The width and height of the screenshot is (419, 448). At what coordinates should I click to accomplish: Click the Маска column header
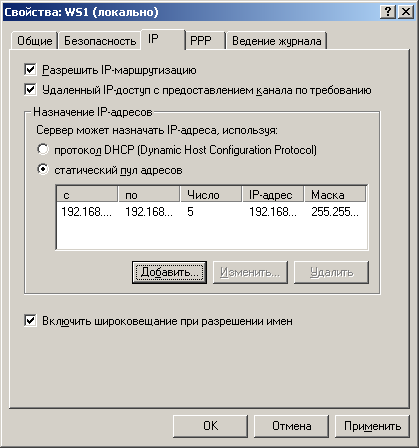point(335,194)
